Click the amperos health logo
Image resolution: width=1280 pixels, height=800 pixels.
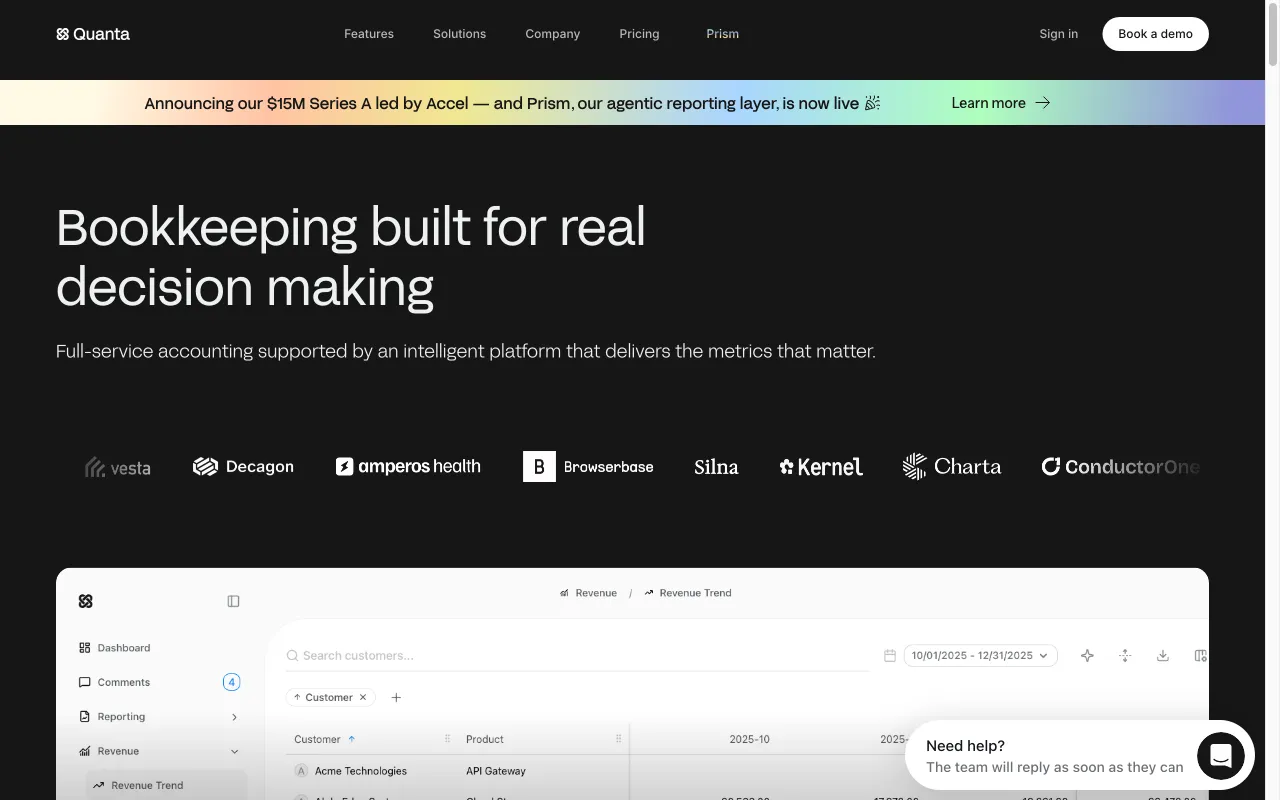408,467
